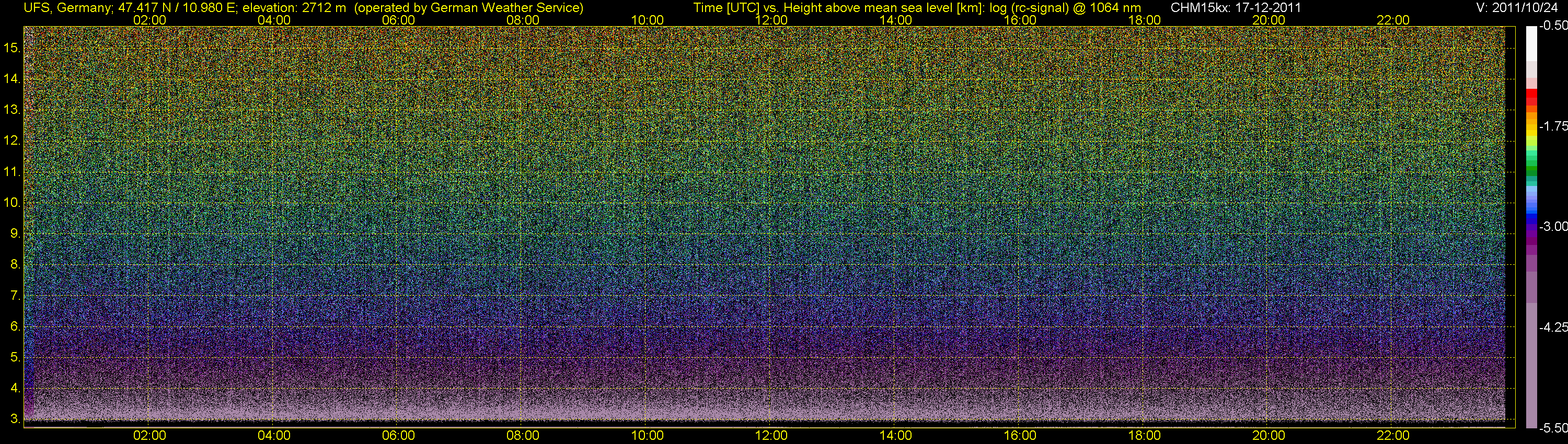Select the 20:00 marker on the top axis
The image size is (1568, 444).
[x=1269, y=20]
